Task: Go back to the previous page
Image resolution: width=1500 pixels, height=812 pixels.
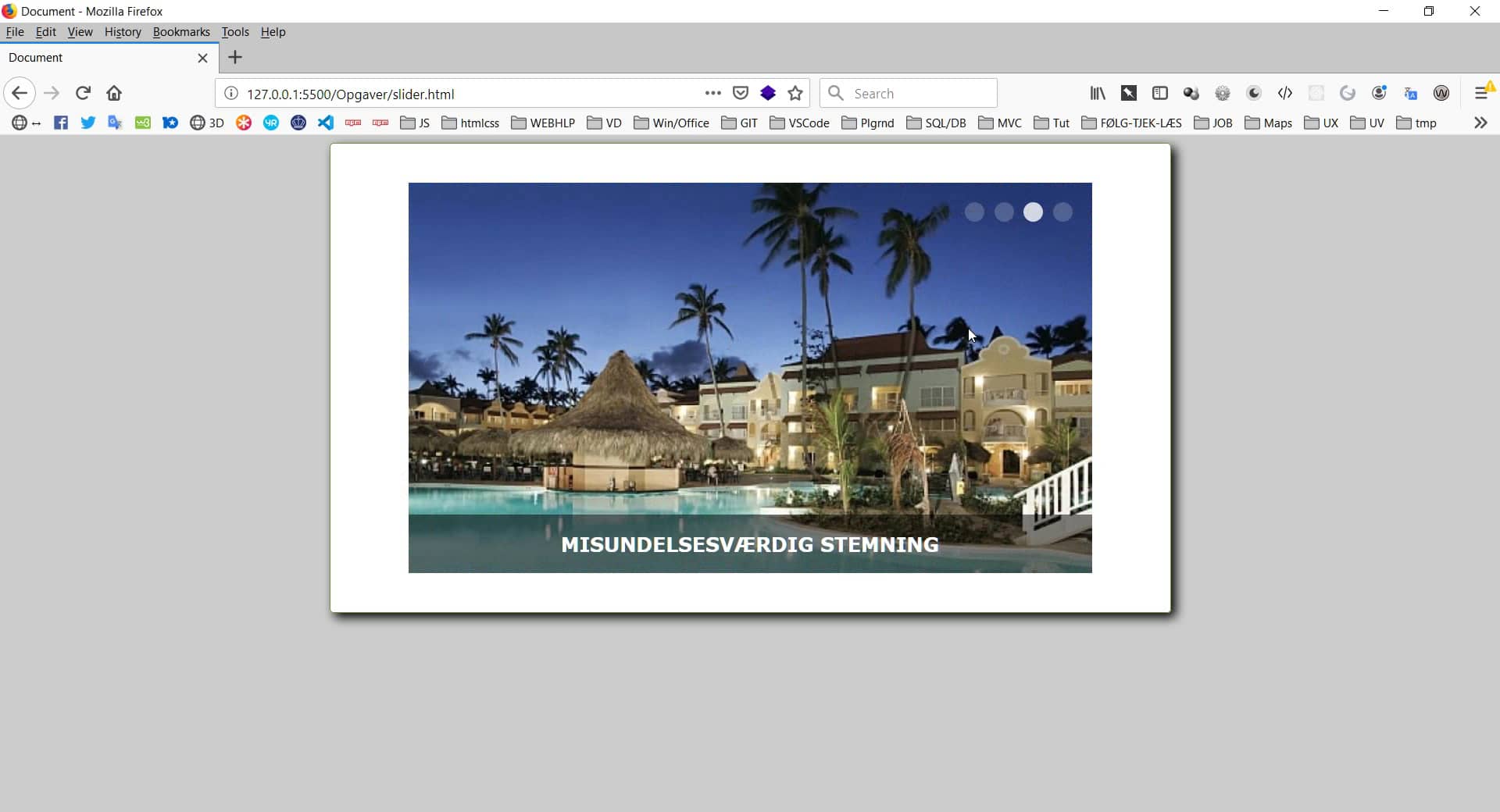Action: pyautogui.click(x=20, y=94)
